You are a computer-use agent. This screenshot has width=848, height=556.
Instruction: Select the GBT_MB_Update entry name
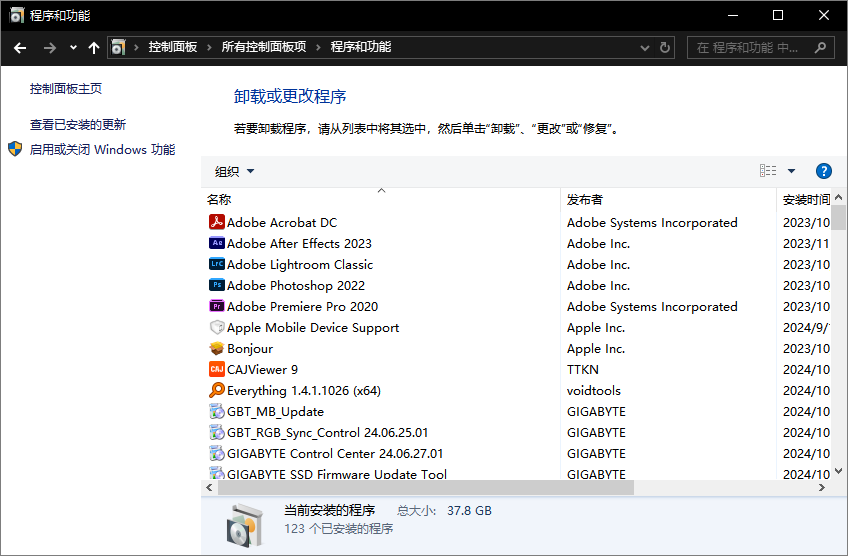click(275, 411)
